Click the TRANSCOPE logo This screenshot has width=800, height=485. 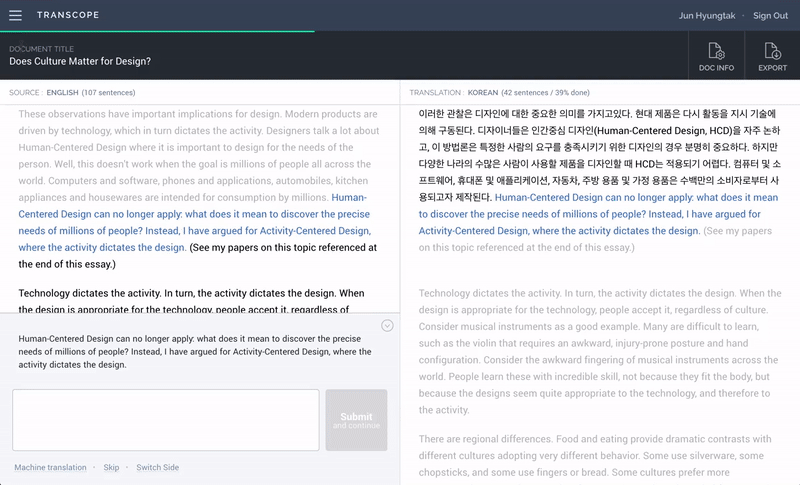coord(65,16)
